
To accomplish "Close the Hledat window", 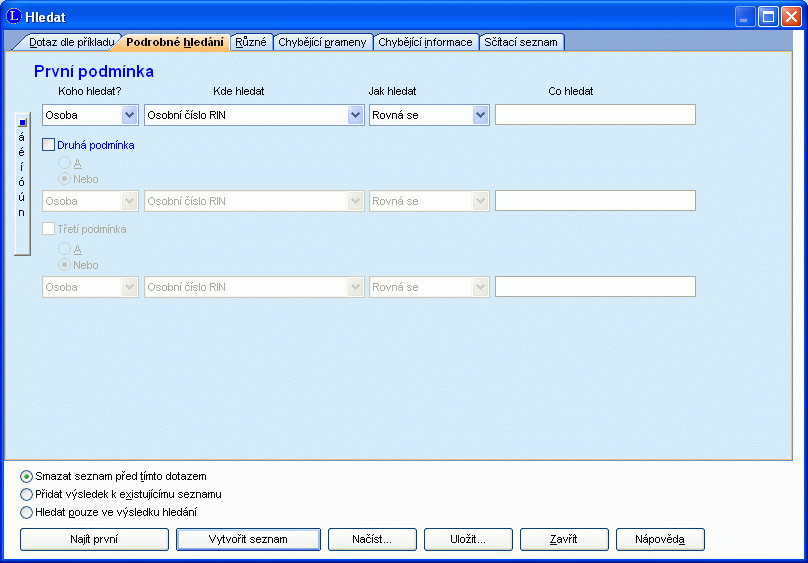I will click(791, 17).
